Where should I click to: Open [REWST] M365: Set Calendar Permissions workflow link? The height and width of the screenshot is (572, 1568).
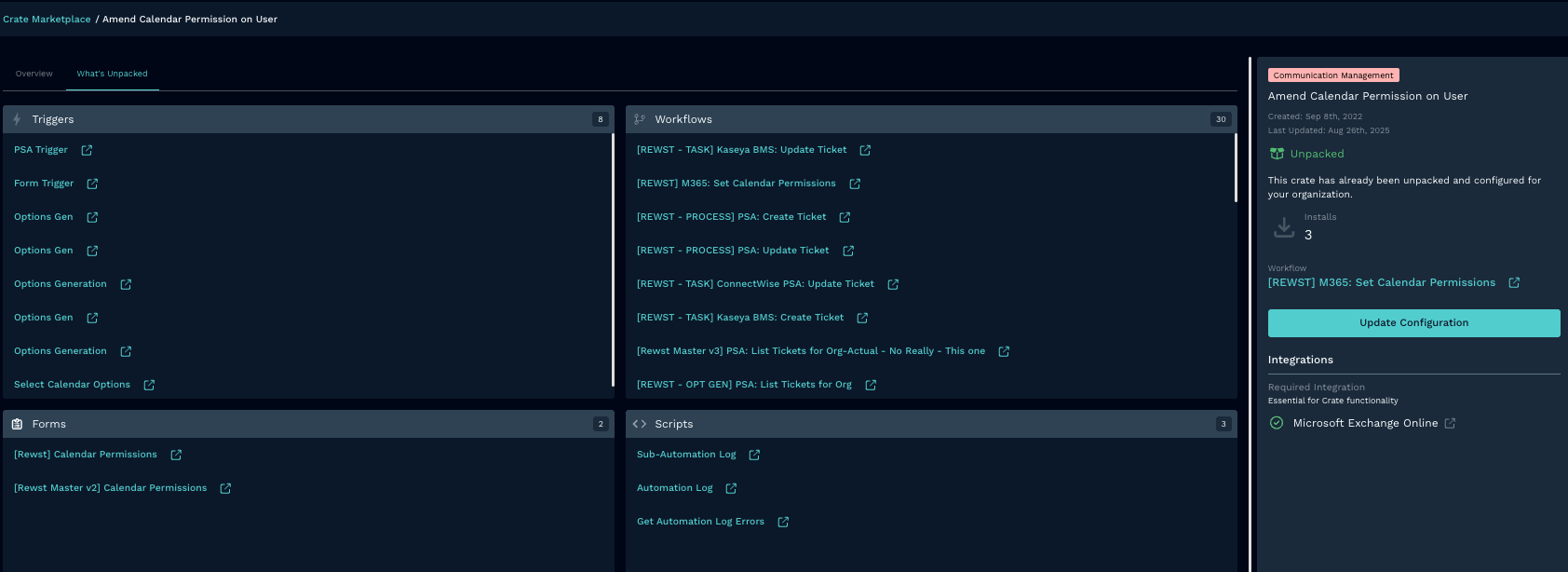point(736,184)
